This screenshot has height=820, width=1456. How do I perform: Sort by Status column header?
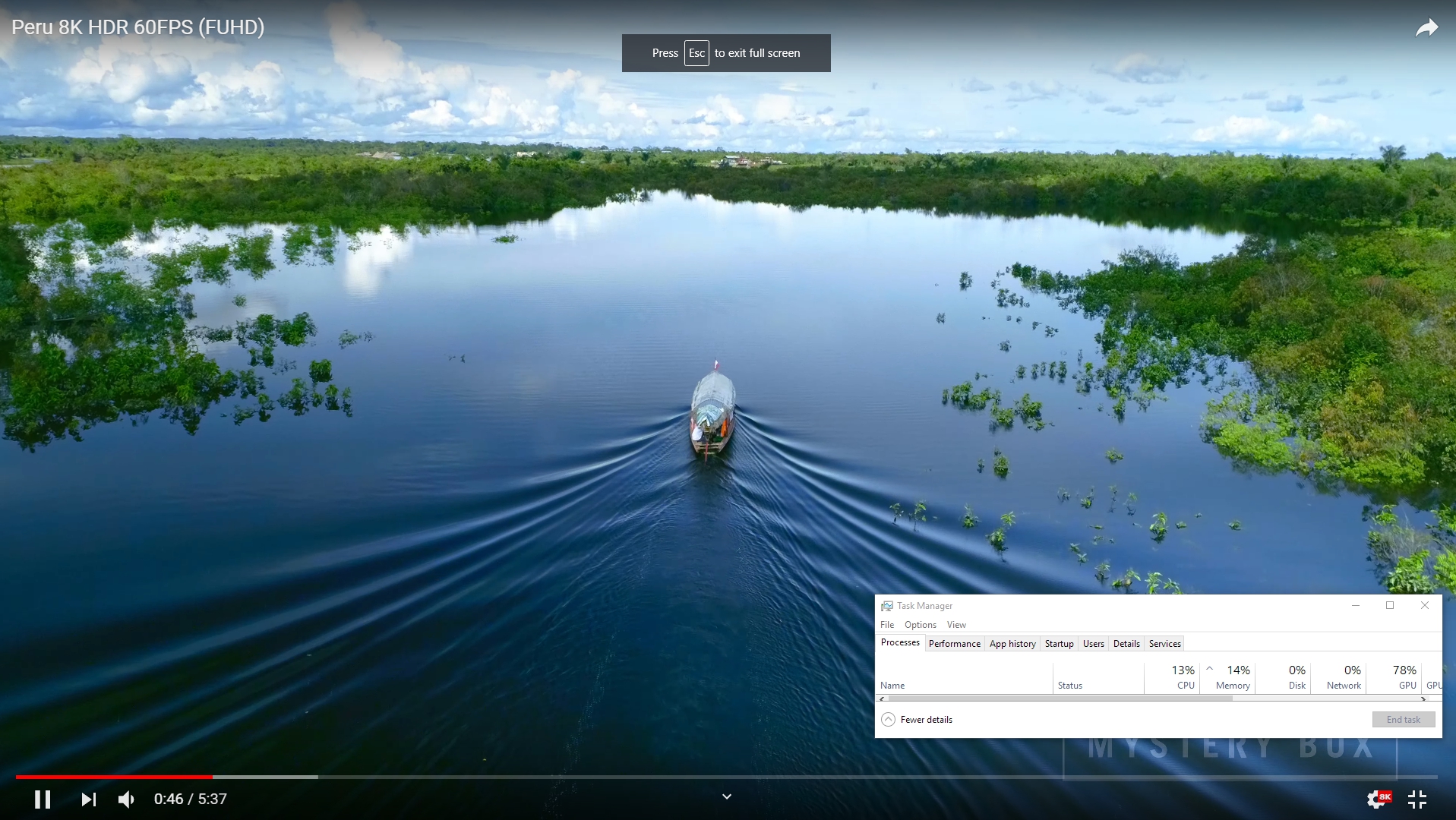coord(1098,678)
